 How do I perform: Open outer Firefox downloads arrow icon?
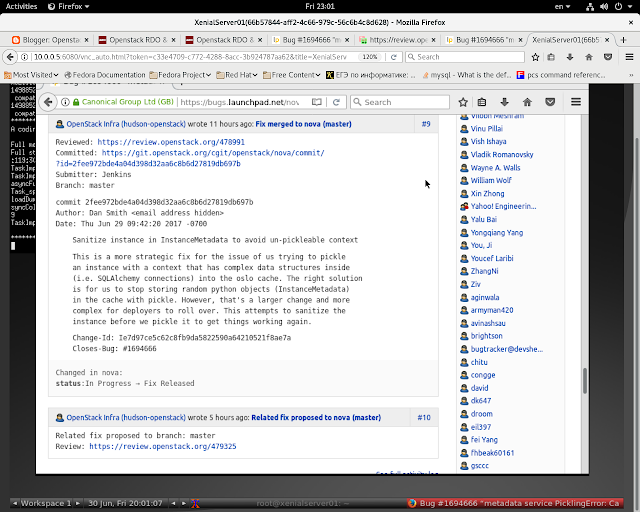(570, 57)
